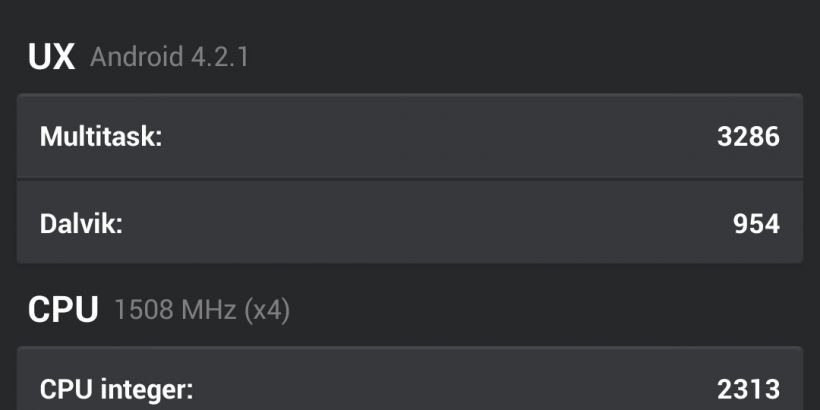820x410 pixels.
Task: Click the divider between Multitask and Dalvik
Action: point(410,179)
